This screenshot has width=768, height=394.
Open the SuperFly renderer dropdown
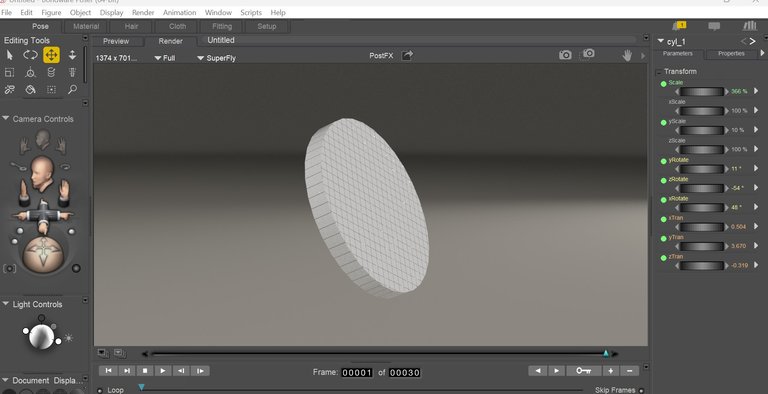point(216,58)
